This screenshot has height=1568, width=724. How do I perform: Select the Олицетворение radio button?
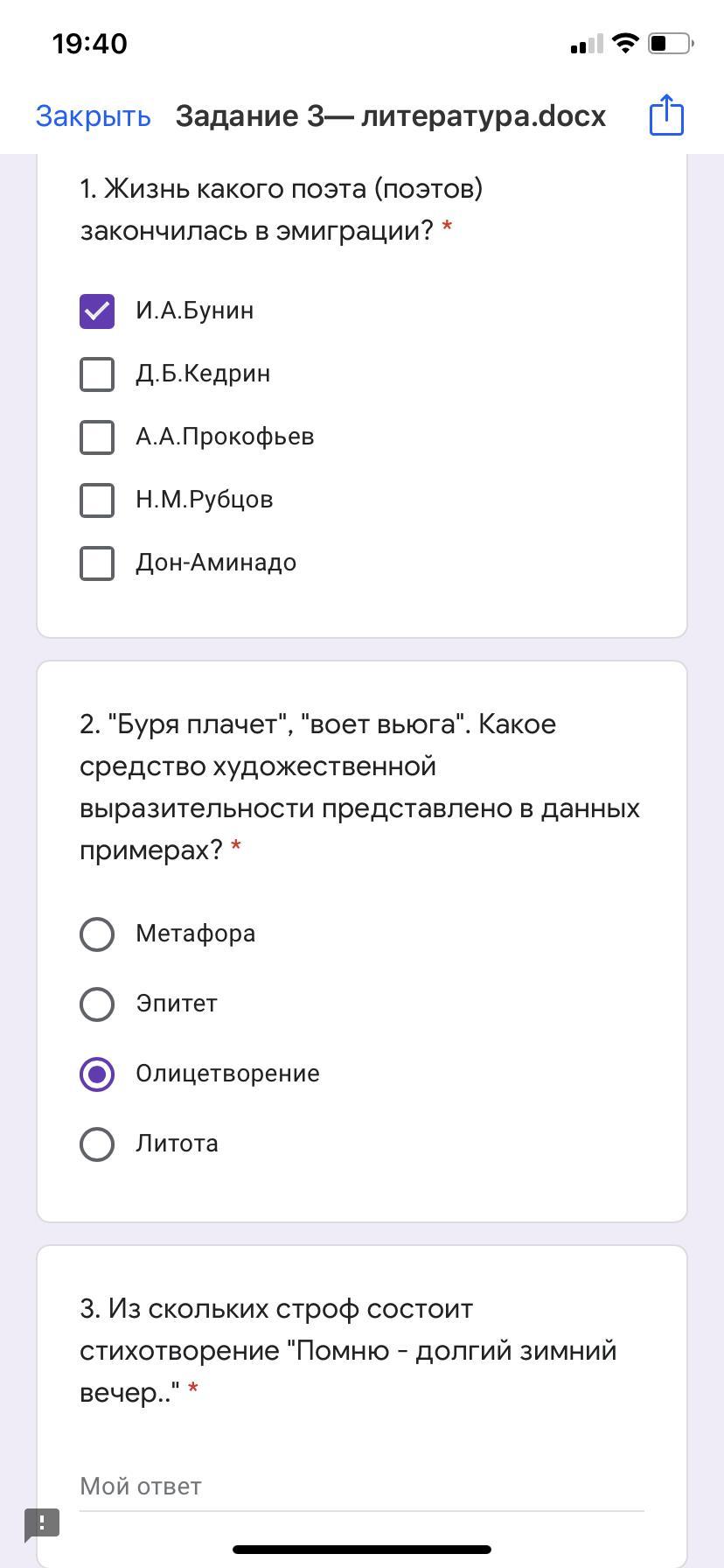[97, 1074]
